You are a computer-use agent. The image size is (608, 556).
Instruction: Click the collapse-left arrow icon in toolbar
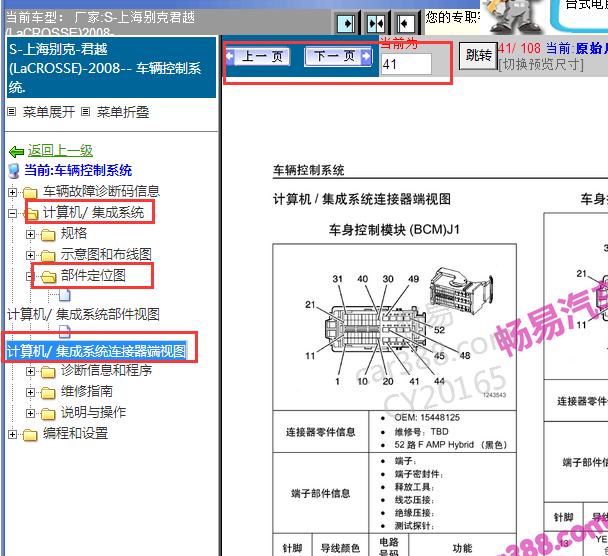[x=406, y=23]
